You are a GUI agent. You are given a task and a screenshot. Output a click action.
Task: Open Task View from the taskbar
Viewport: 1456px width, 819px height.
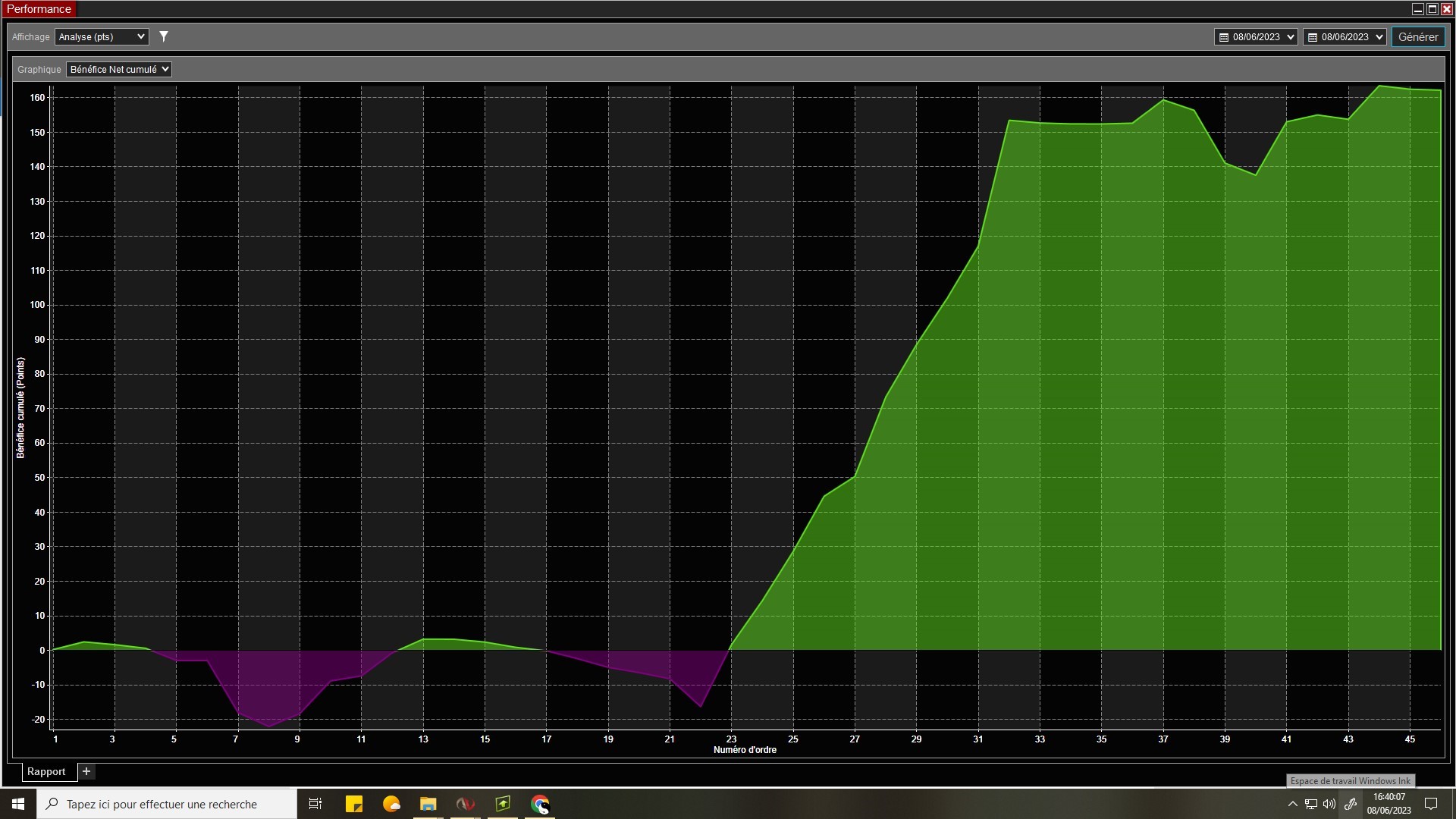tap(315, 804)
